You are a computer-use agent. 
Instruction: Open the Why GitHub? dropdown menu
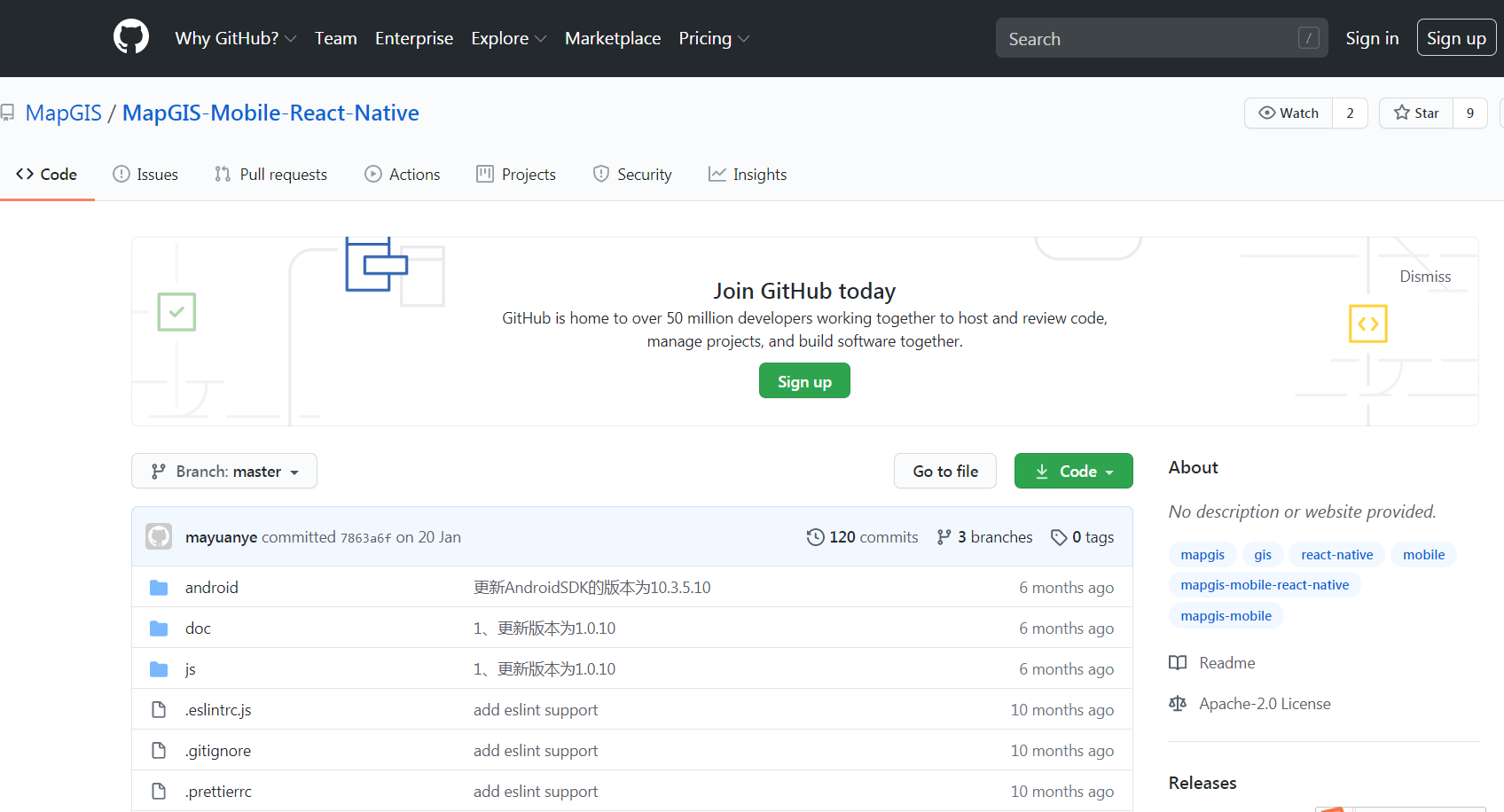pos(235,38)
